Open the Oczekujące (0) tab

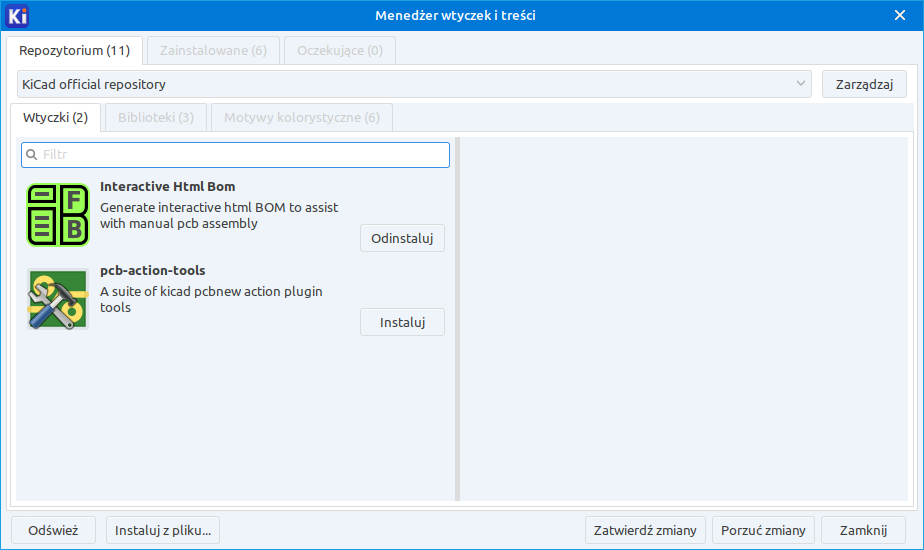pyautogui.click(x=340, y=51)
